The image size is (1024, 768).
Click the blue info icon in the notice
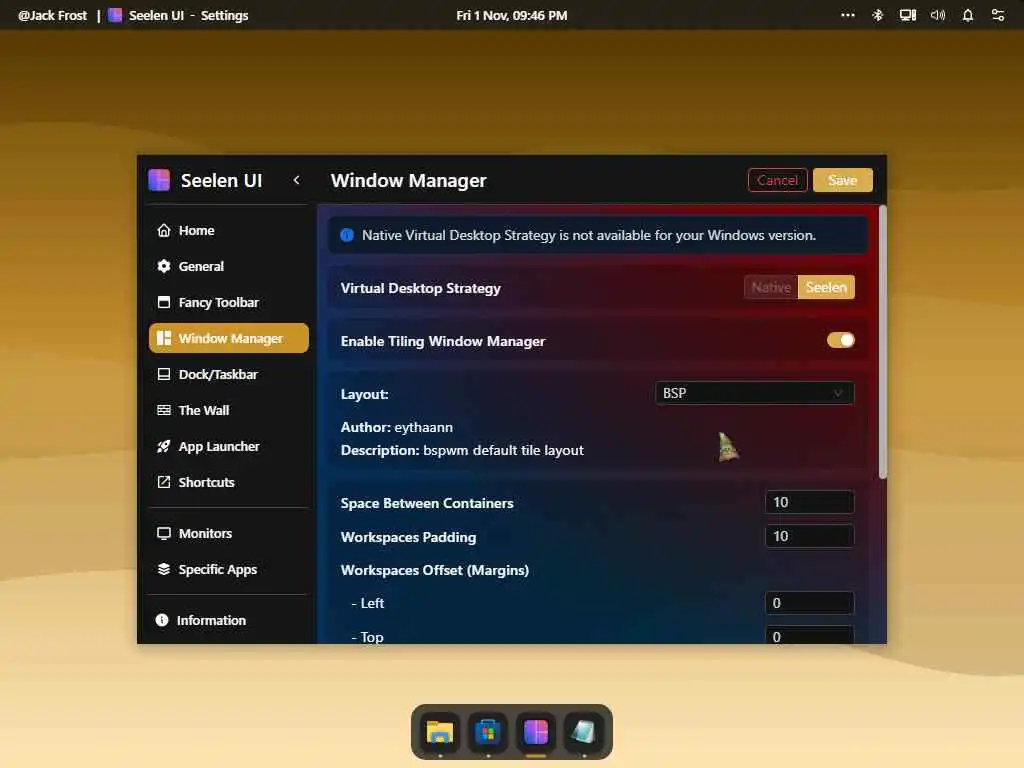tap(347, 235)
